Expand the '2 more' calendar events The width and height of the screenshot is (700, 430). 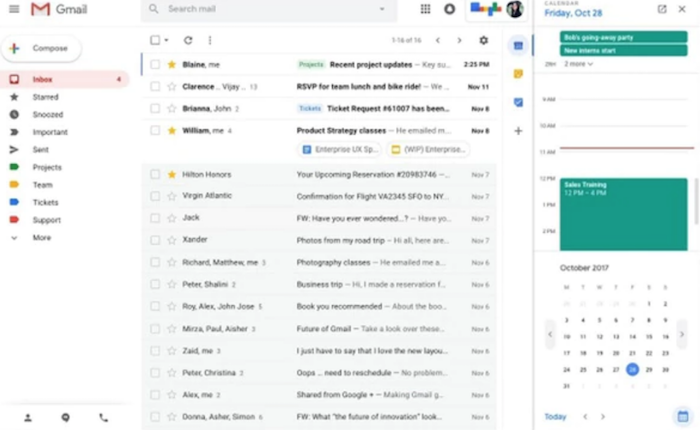[578, 64]
